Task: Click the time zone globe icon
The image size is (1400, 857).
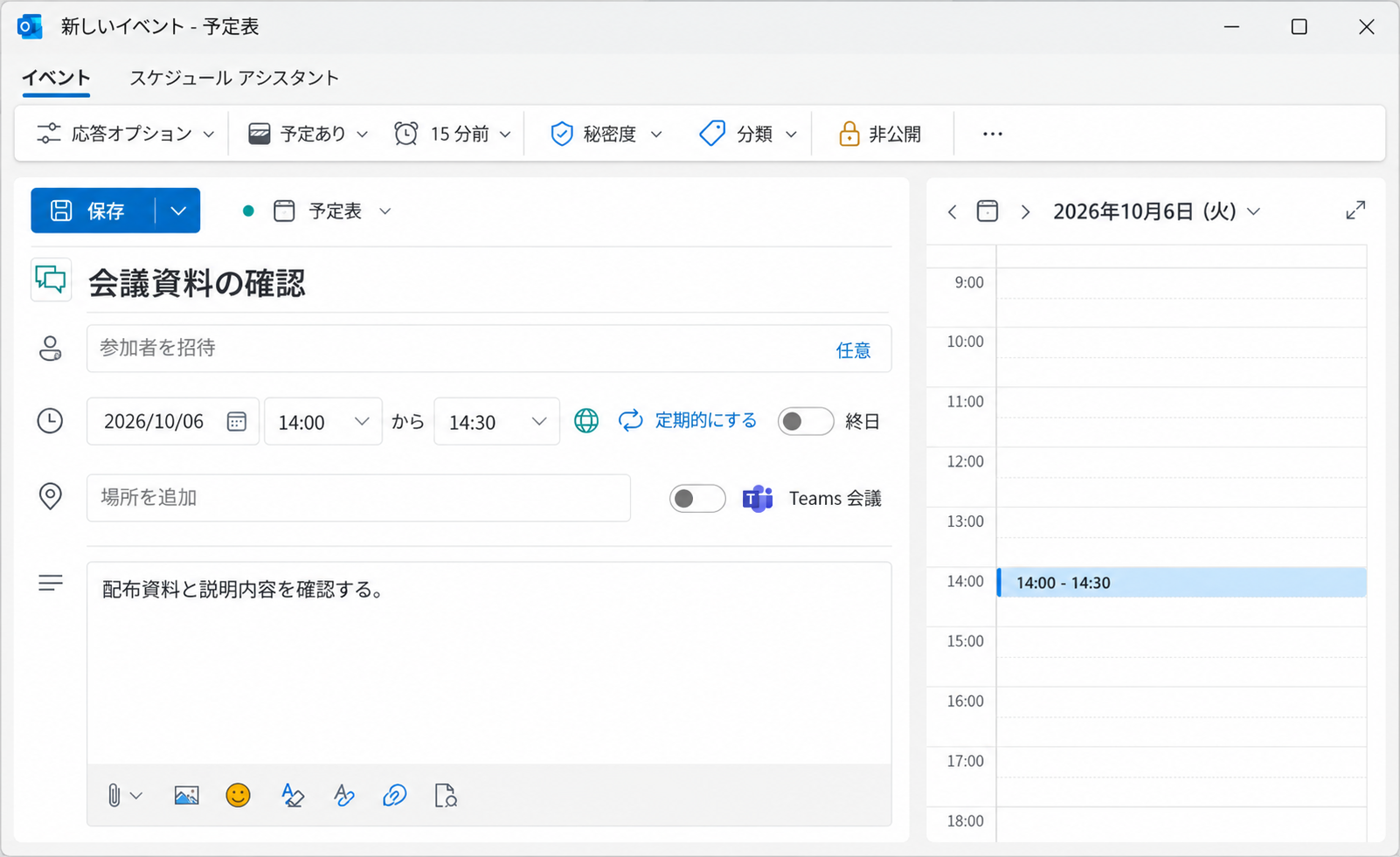Action: pos(586,421)
